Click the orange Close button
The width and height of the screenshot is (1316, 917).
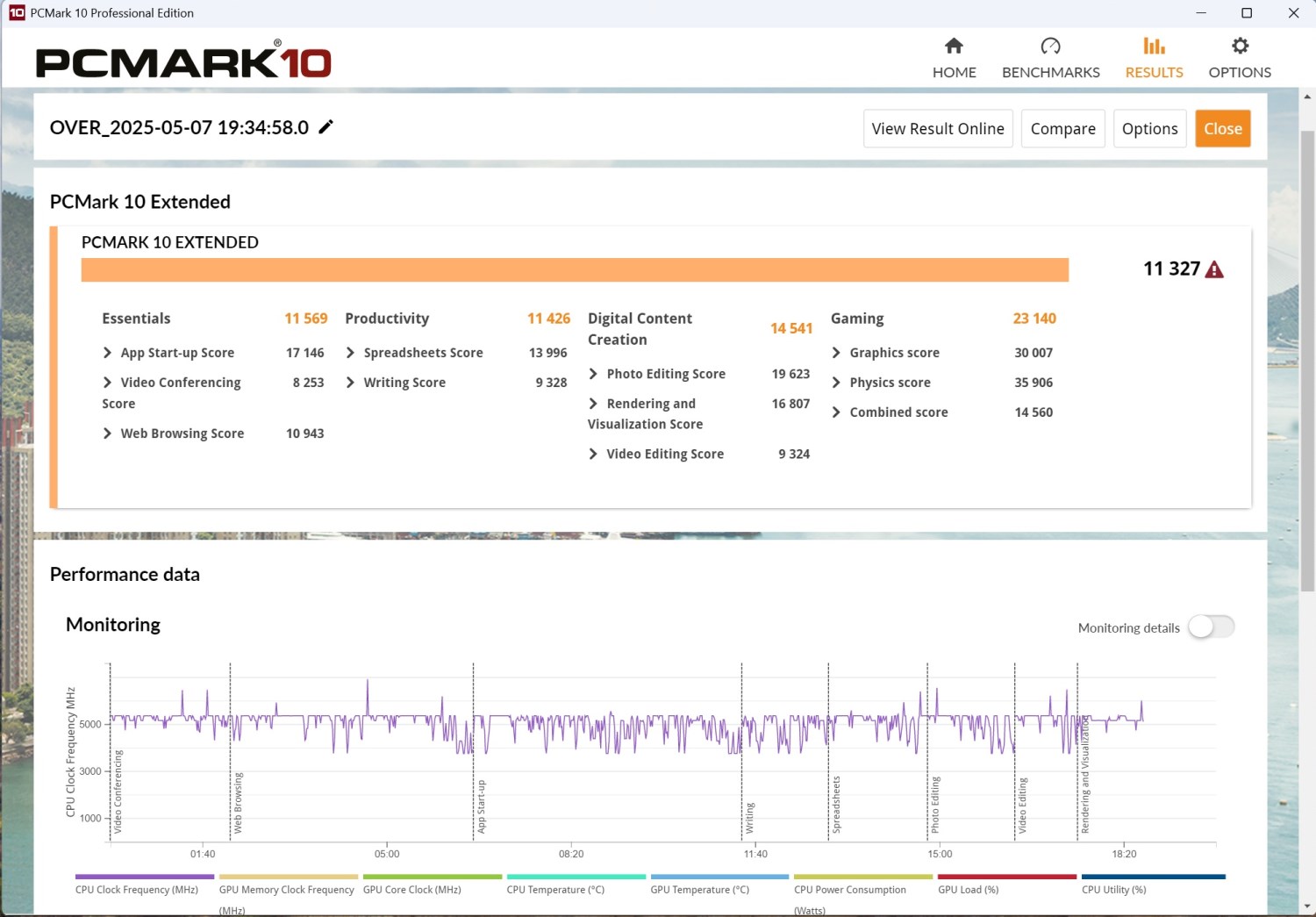coord(1222,129)
